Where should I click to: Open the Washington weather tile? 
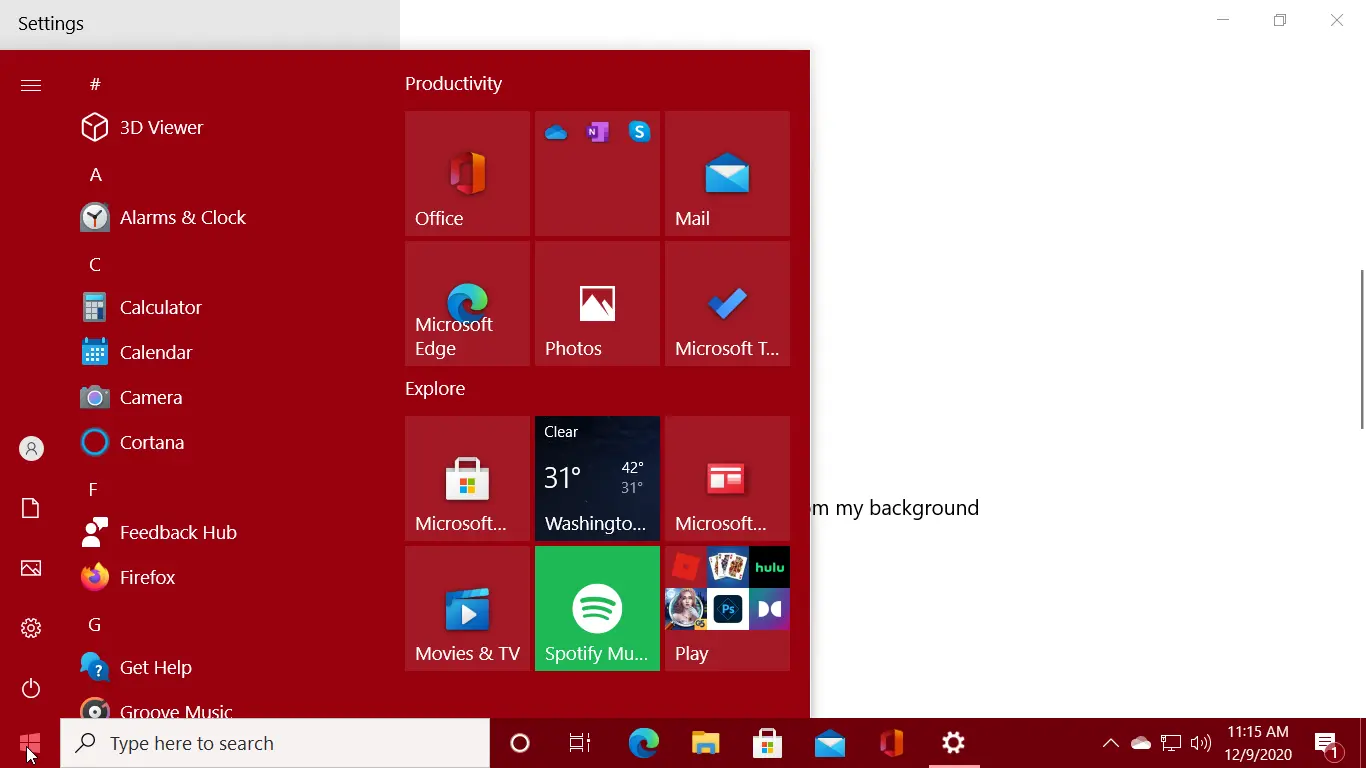(597, 478)
